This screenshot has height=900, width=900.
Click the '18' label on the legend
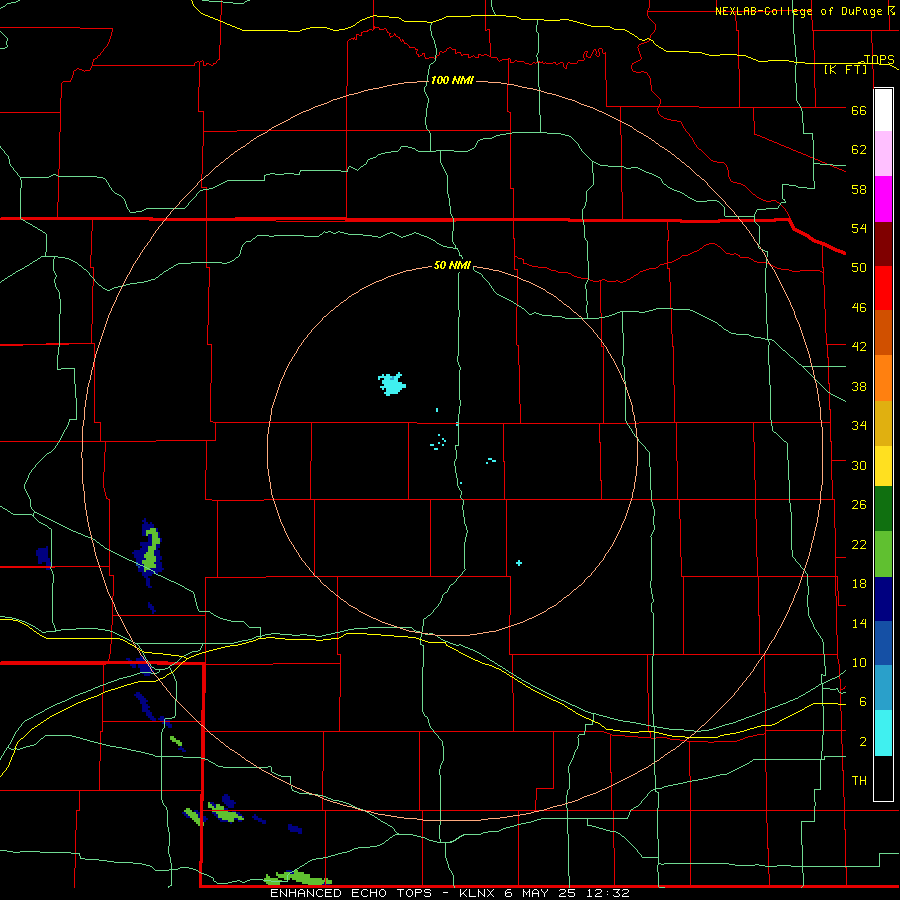point(859,584)
